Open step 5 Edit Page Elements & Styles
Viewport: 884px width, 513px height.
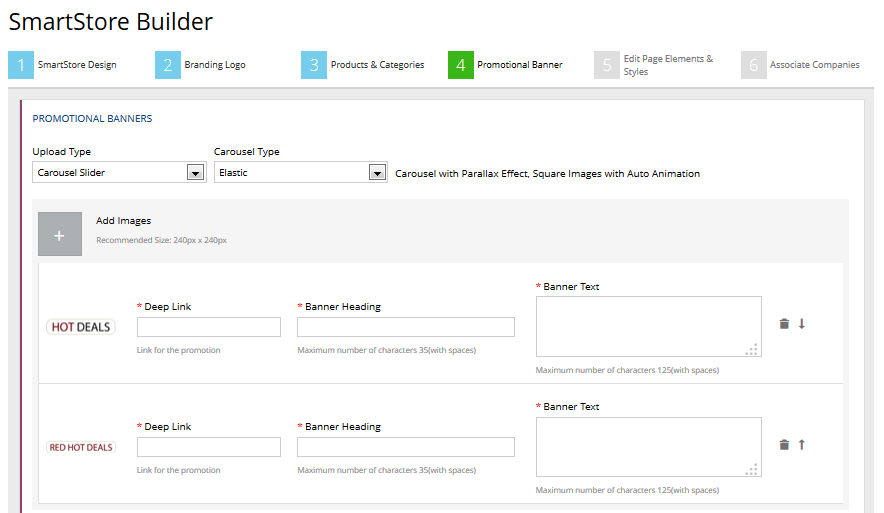(655, 65)
